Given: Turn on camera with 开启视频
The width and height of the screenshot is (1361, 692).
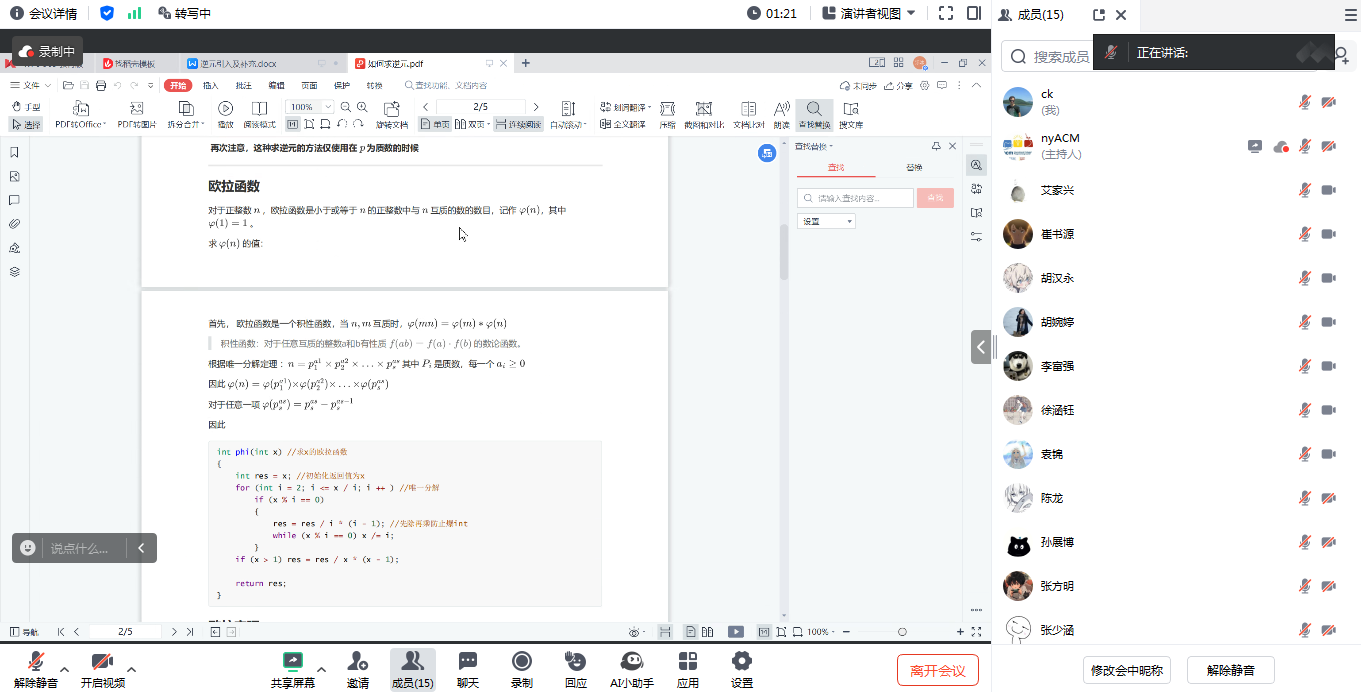Looking at the screenshot, I should pos(102,668).
